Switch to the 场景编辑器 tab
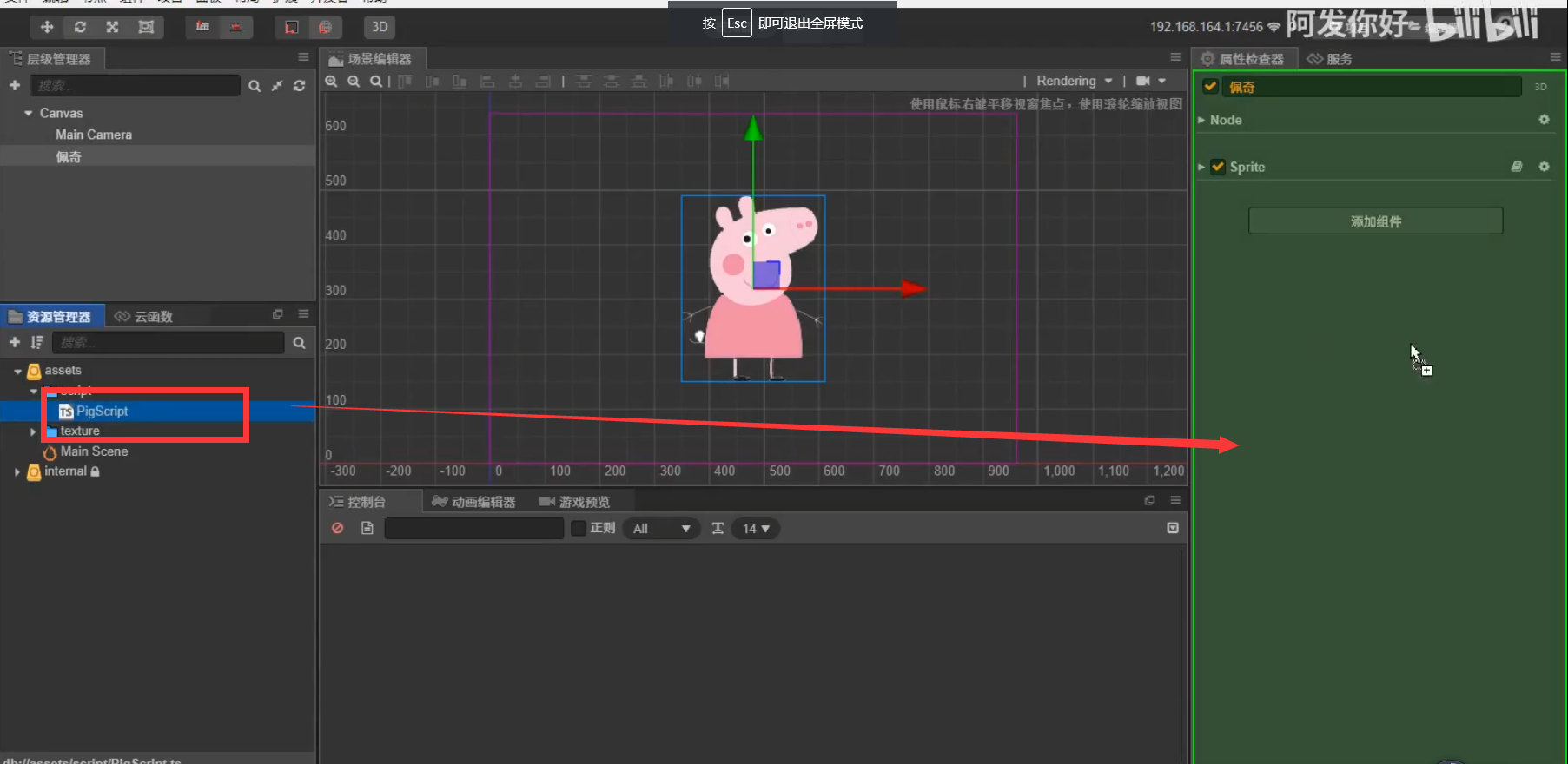1568x764 pixels. point(371,59)
